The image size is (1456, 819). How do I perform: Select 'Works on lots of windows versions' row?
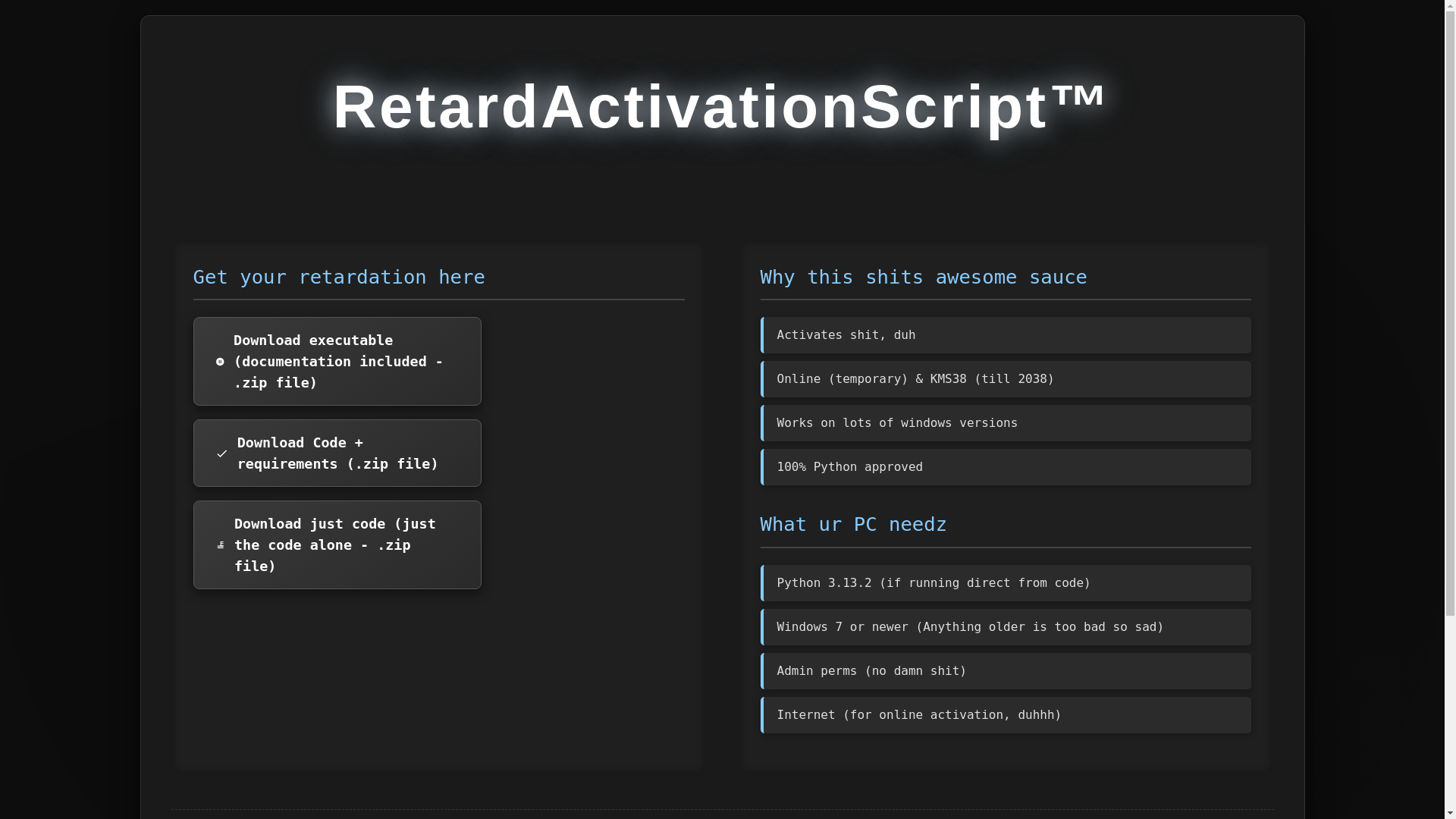(1006, 423)
